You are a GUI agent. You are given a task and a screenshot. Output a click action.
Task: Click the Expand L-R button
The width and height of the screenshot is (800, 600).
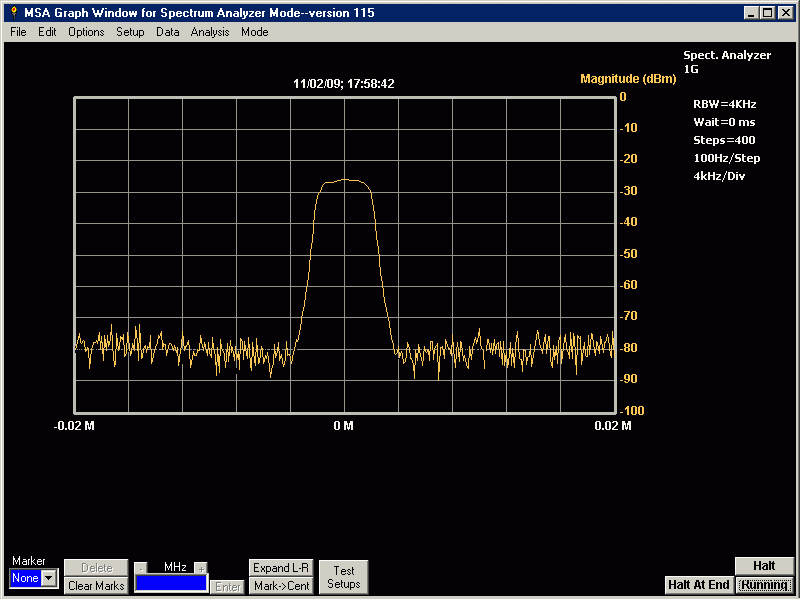click(x=281, y=568)
